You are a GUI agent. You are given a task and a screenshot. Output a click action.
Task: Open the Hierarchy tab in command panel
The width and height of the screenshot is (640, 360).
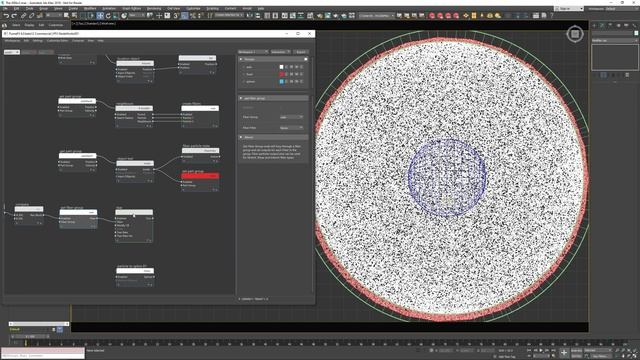click(611, 25)
